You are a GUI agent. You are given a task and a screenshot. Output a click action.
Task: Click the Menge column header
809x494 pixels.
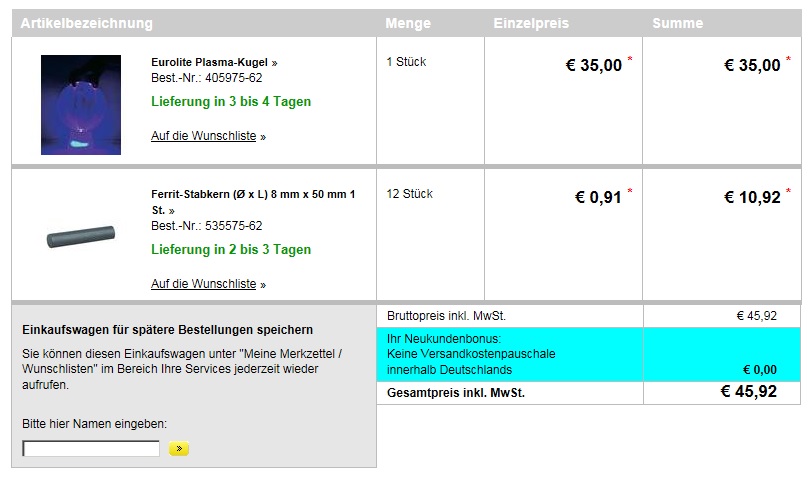coord(408,23)
